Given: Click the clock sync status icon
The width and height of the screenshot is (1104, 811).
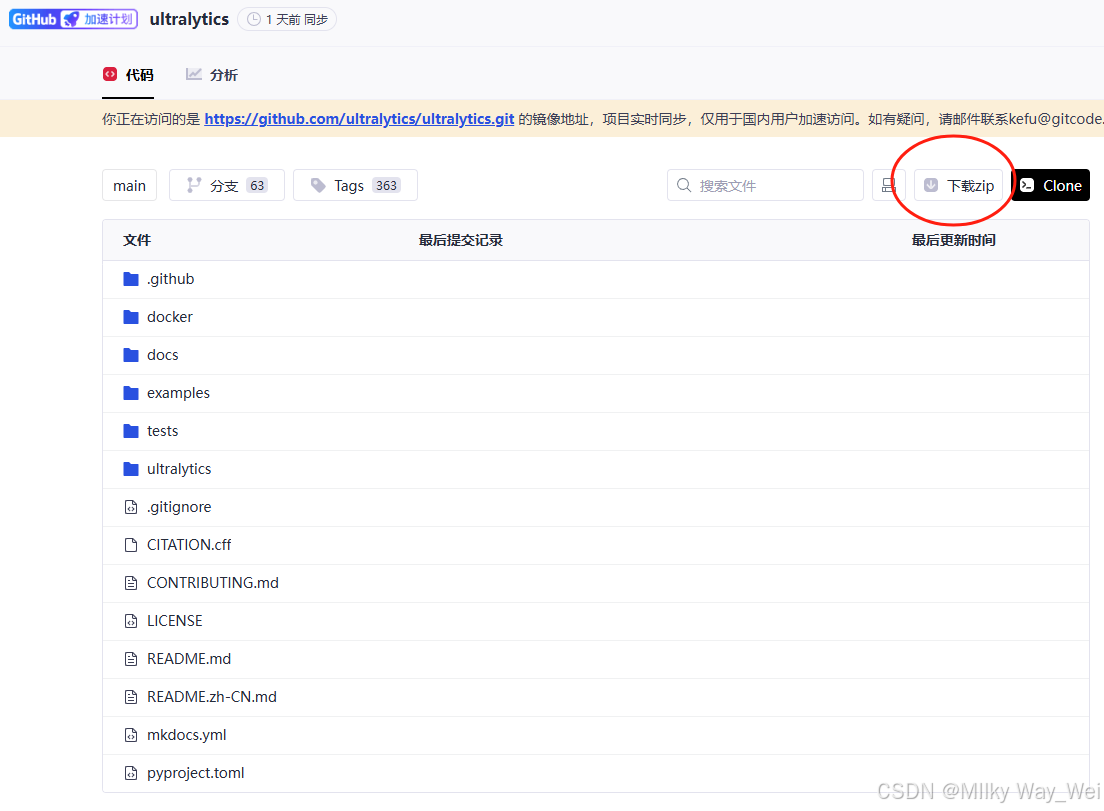Looking at the screenshot, I should [x=253, y=19].
